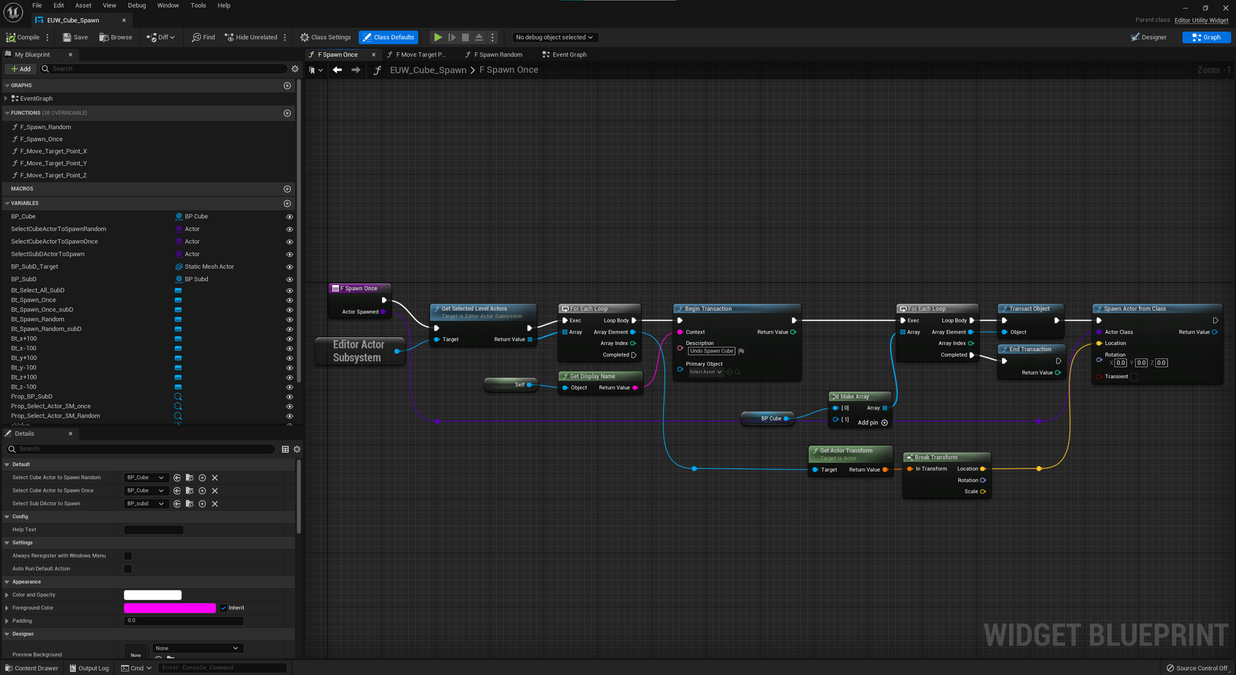The height and width of the screenshot is (675, 1236).
Task: Toggle visibility of Bt_Spawn_Once variable
Action: (290, 300)
